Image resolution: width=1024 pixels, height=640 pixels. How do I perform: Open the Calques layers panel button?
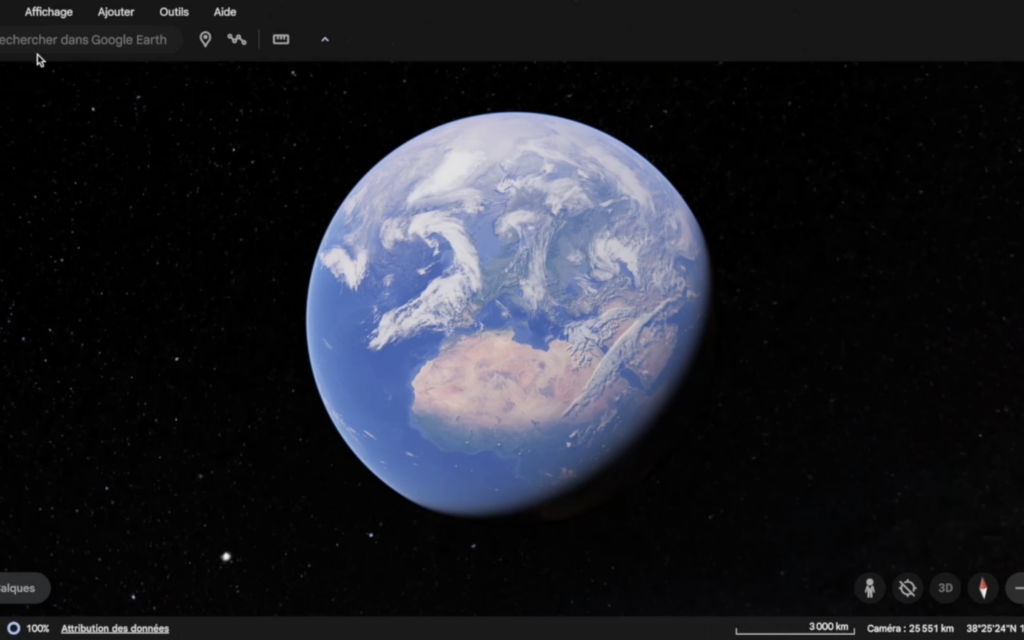click(x=20, y=588)
